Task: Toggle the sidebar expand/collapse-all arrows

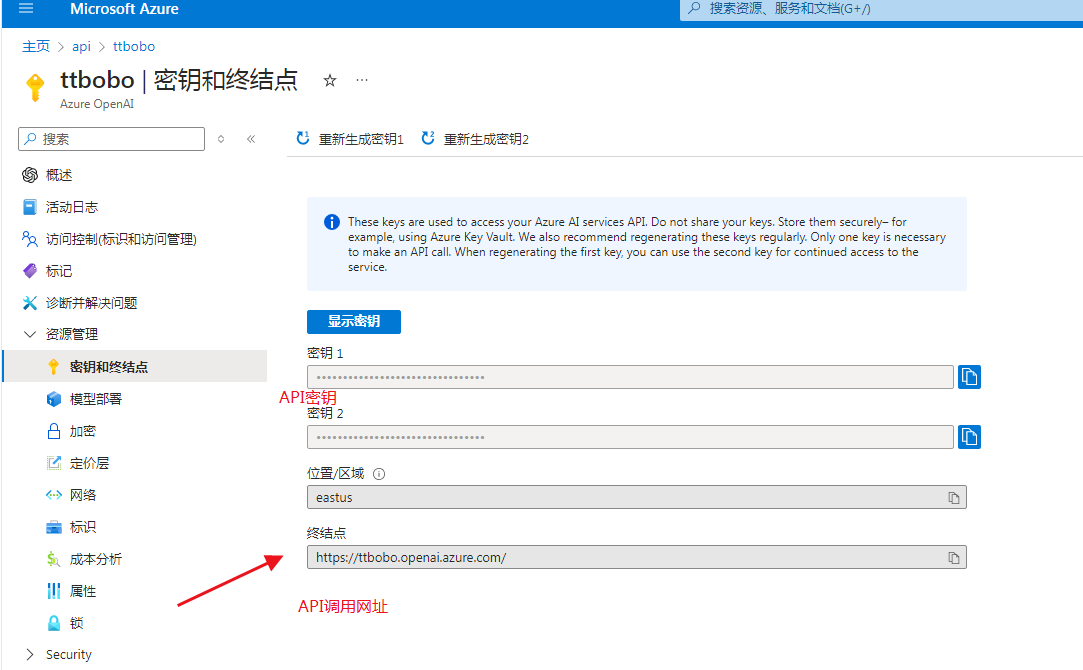Action: point(221,139)
